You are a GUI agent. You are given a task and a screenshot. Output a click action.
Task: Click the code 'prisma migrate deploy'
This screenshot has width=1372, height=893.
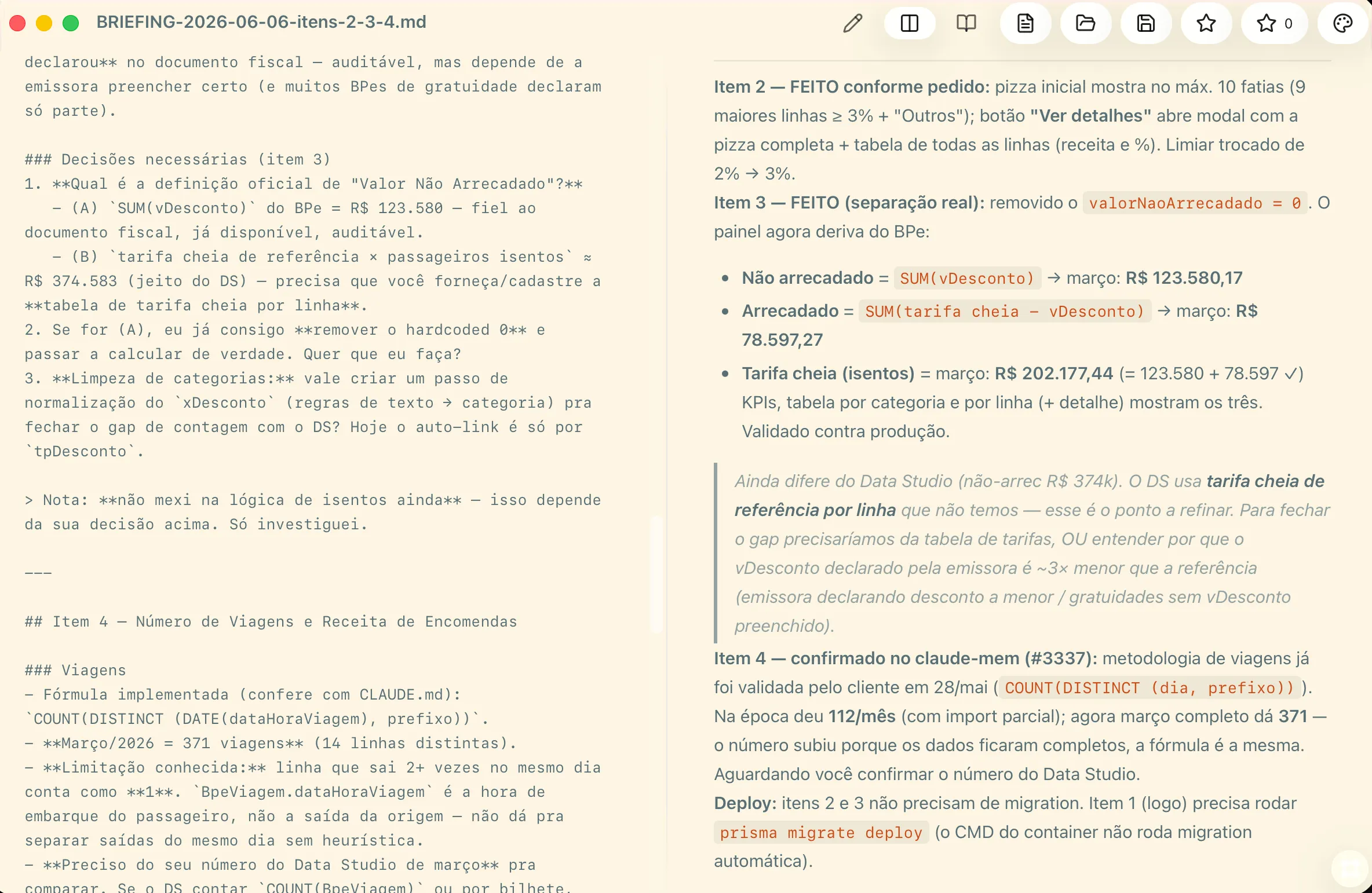pos(821,833)
